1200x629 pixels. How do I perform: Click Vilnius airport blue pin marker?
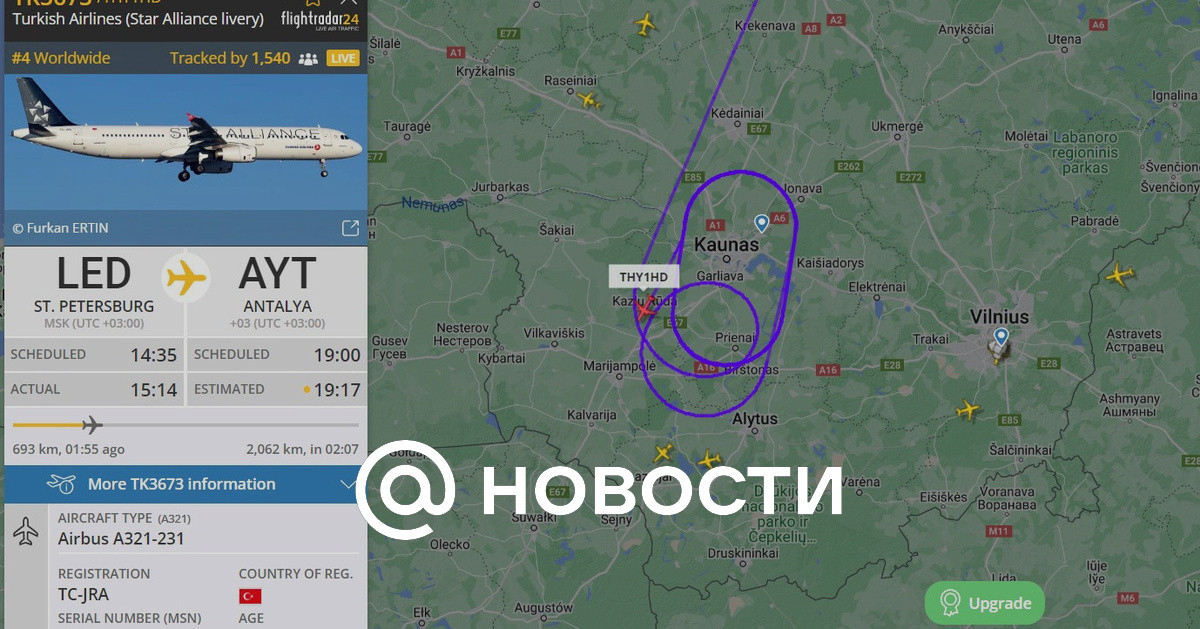tap(1001, 337)
